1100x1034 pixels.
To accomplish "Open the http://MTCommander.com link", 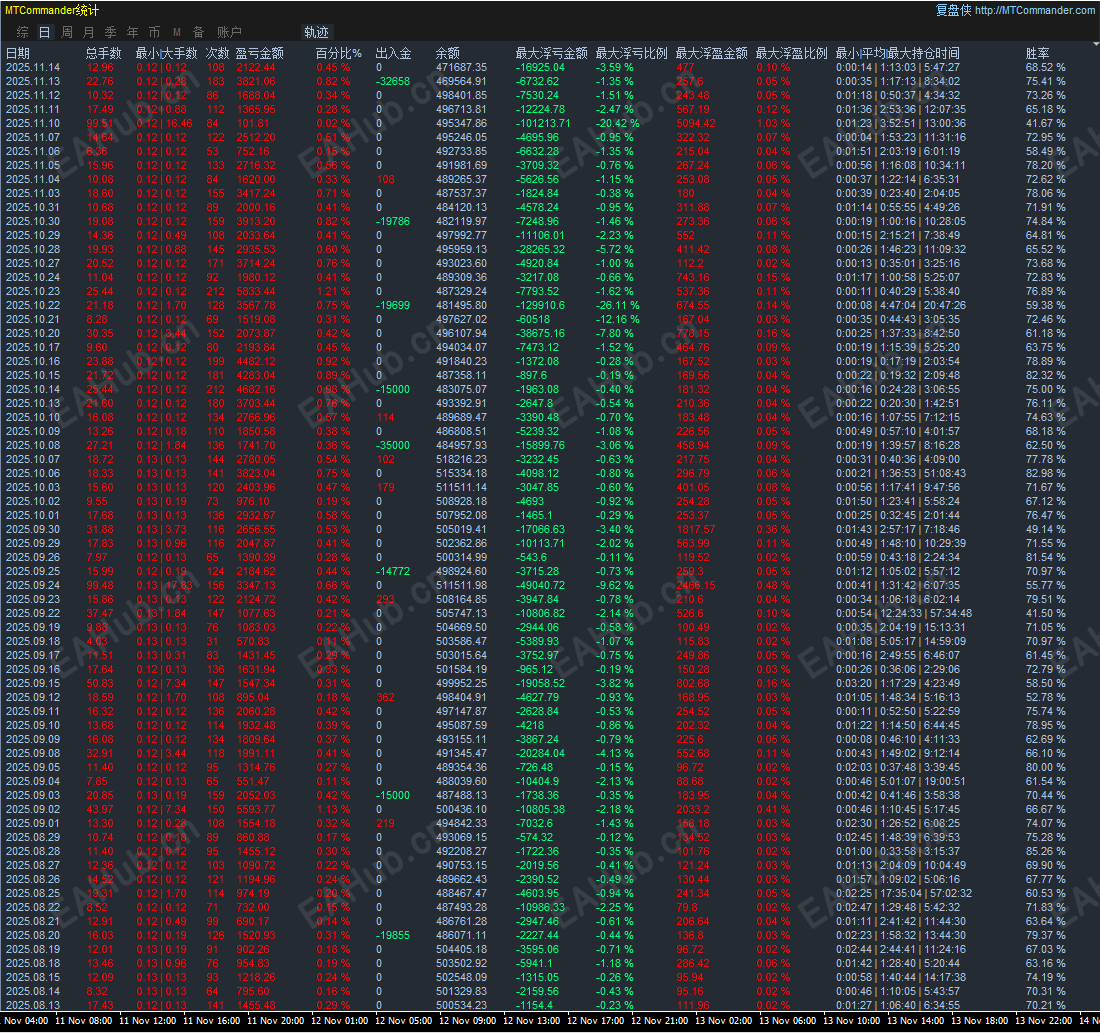I will tap(1035, 10).
